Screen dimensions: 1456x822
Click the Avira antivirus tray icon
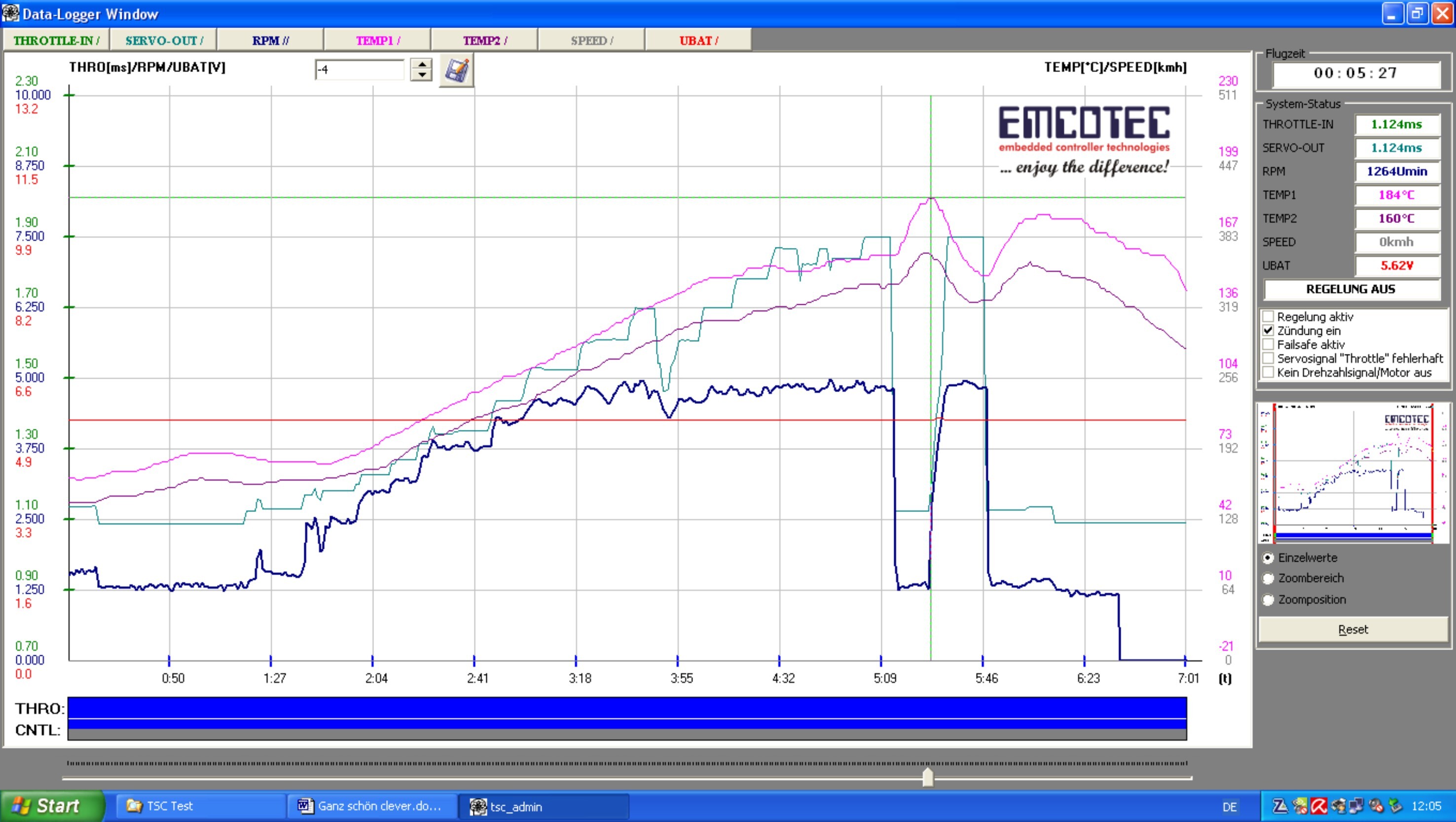[x=1319, y=806]
